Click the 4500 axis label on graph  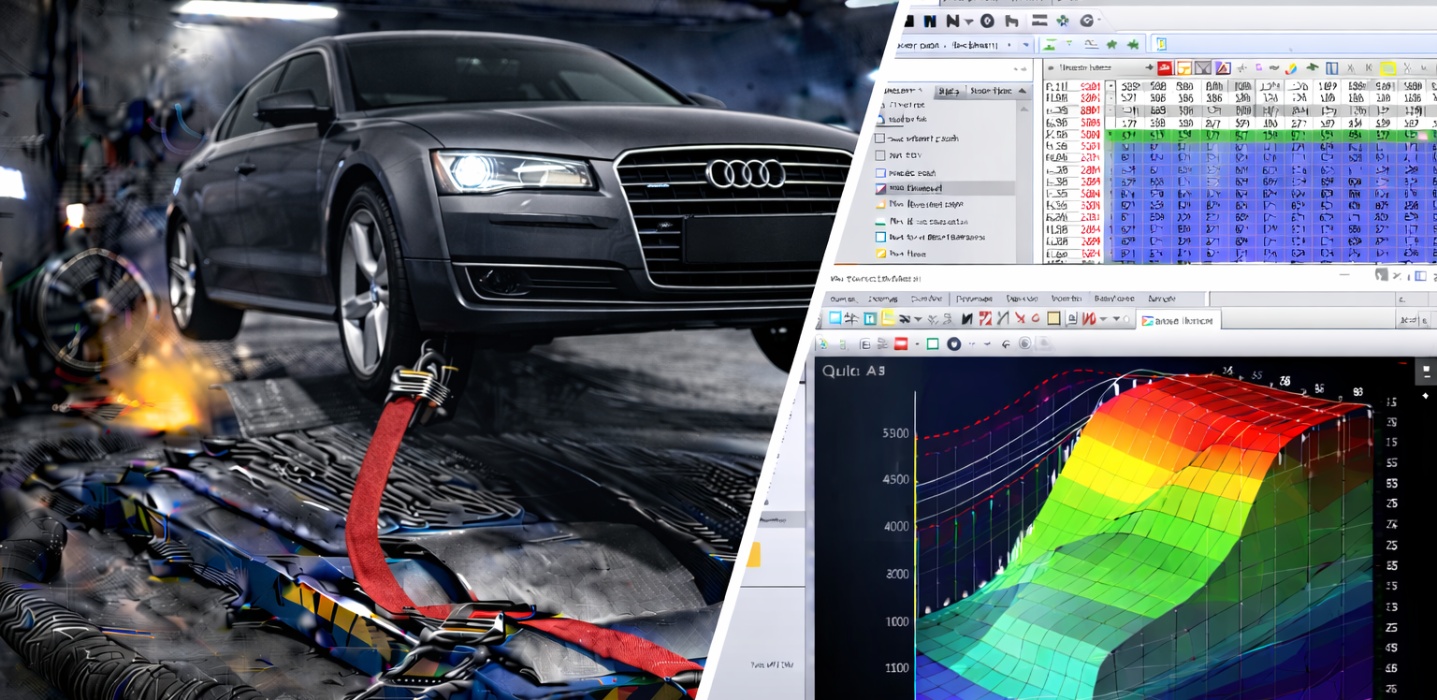tap(895, 479)
